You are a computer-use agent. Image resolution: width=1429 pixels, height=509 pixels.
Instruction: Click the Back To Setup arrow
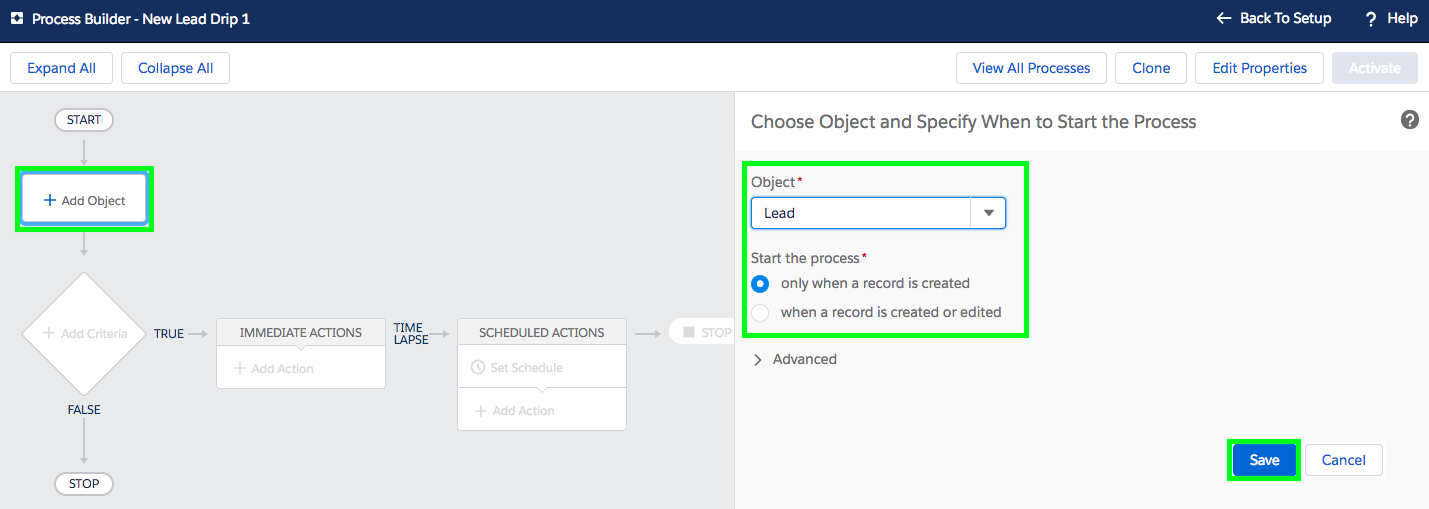(1223, 18)
